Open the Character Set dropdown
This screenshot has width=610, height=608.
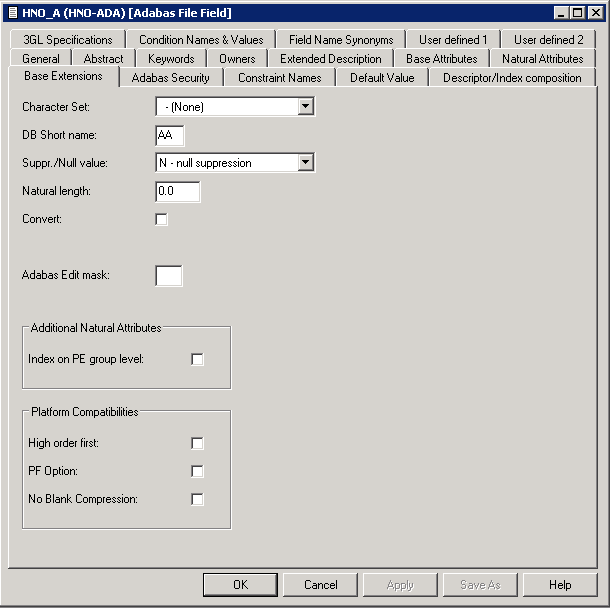(x=306, y=106)
